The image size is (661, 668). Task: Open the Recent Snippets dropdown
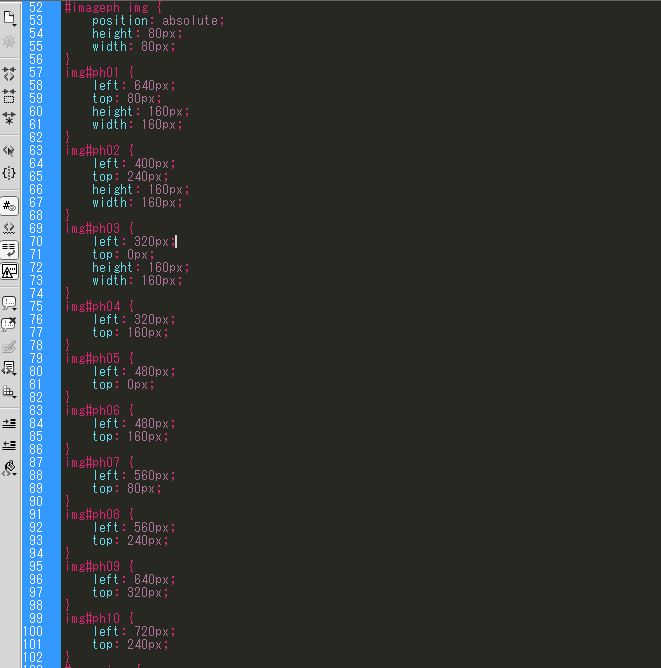[x=9, y=369]
